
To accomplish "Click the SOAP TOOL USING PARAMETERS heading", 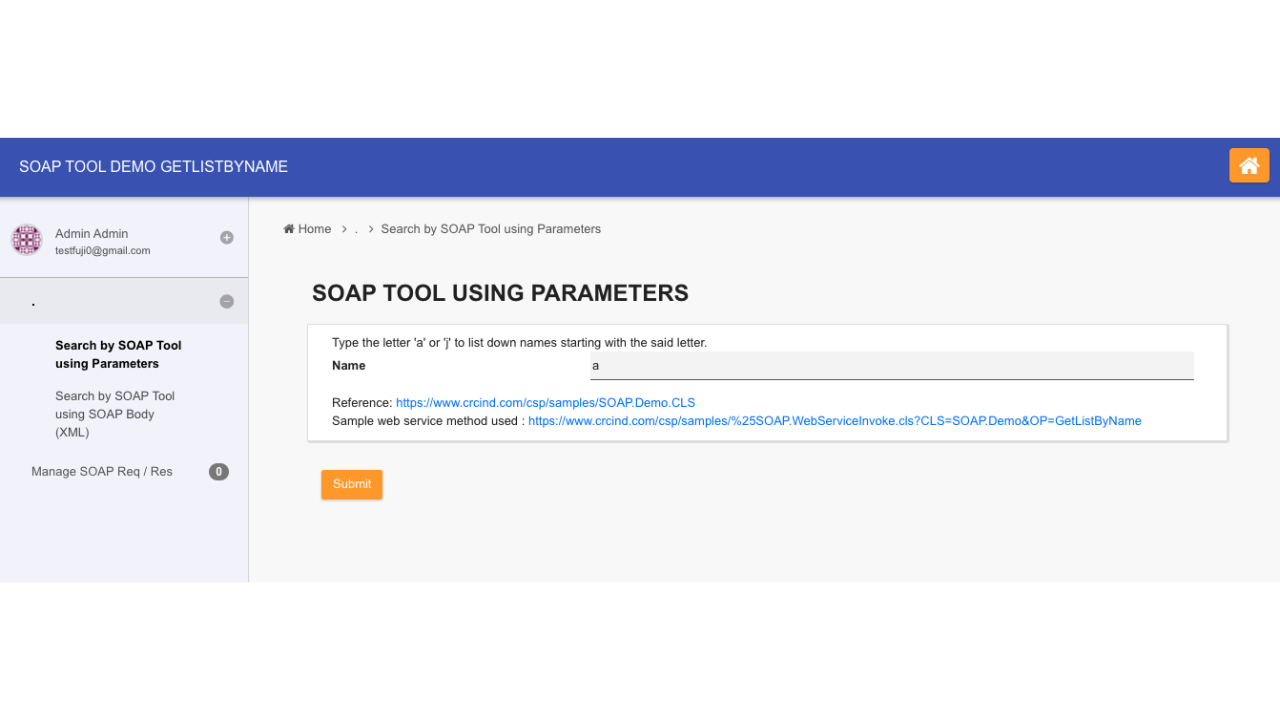I will [x=500, y=293].
